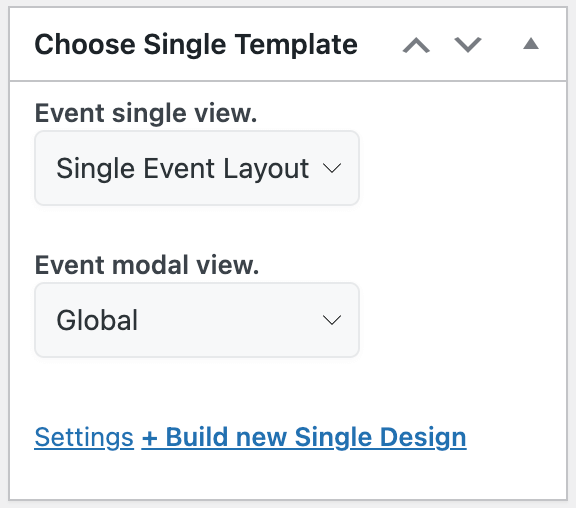Select the downward chevron in the panel header
The image size is (576, 508).
[468, 45]
